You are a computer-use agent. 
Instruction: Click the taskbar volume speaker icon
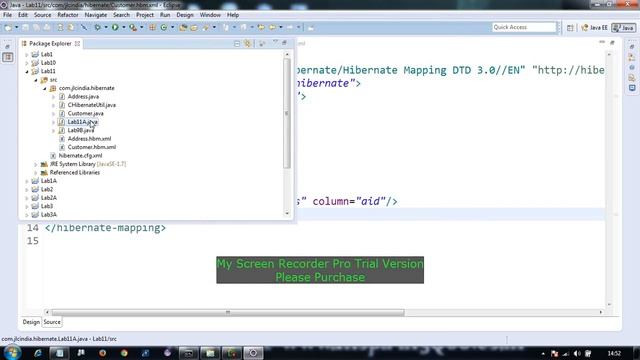(577, 353)
